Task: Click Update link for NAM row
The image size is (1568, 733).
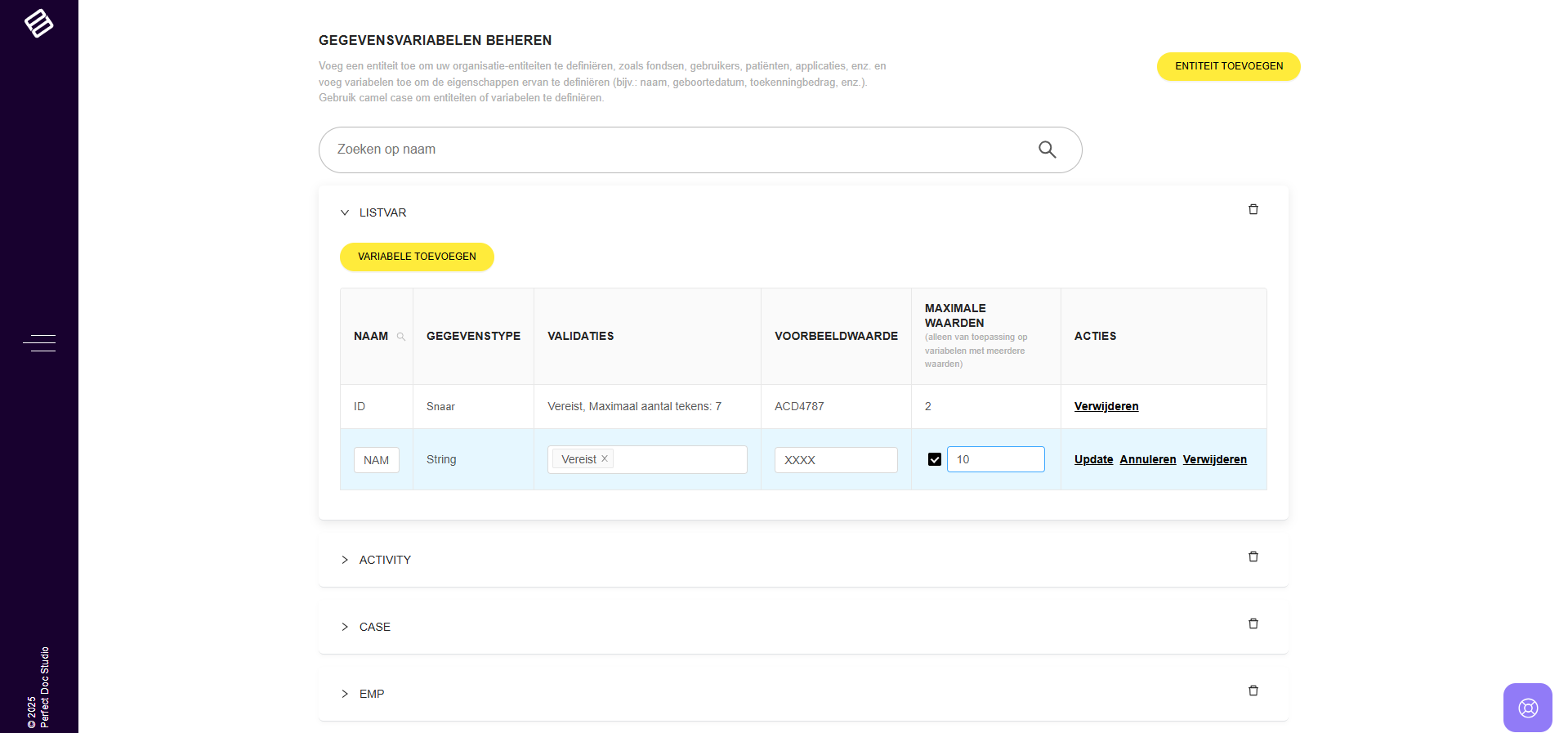Action: pyautogui.click(x=1093, y=459)
